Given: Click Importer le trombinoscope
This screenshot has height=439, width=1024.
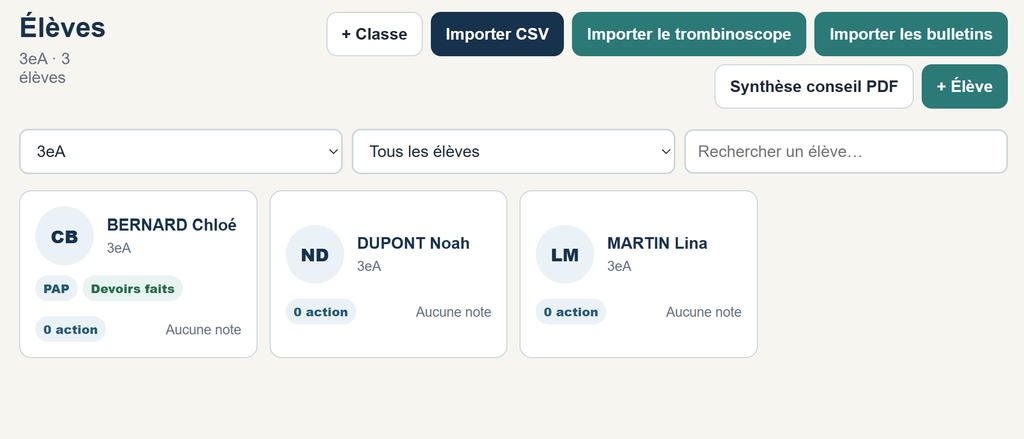Looking at the screenshot, I should point(689,34).
